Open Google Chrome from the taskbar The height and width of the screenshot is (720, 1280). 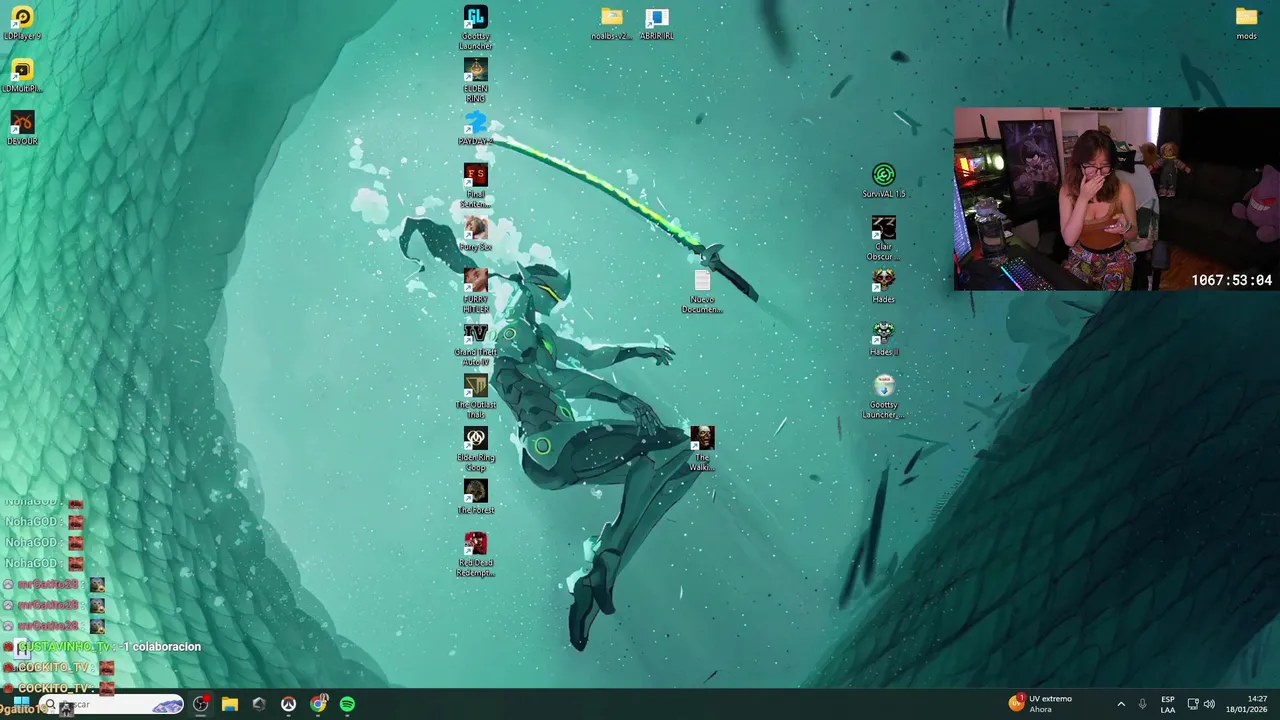point(318,704)
